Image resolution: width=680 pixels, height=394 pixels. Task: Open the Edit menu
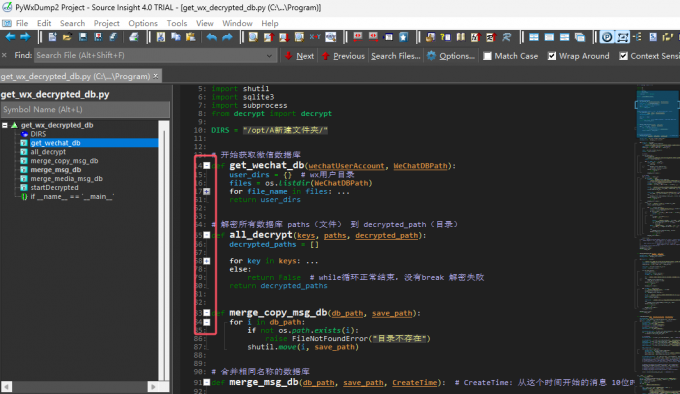(44, 23)
